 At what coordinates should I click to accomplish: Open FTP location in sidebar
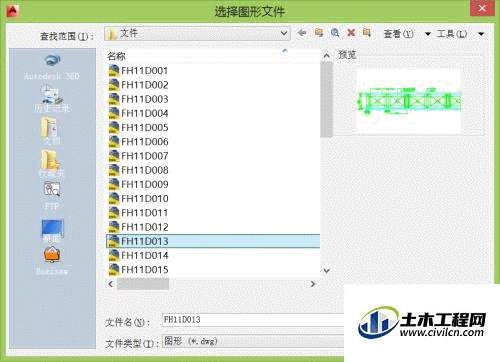(x=52, y=195)
